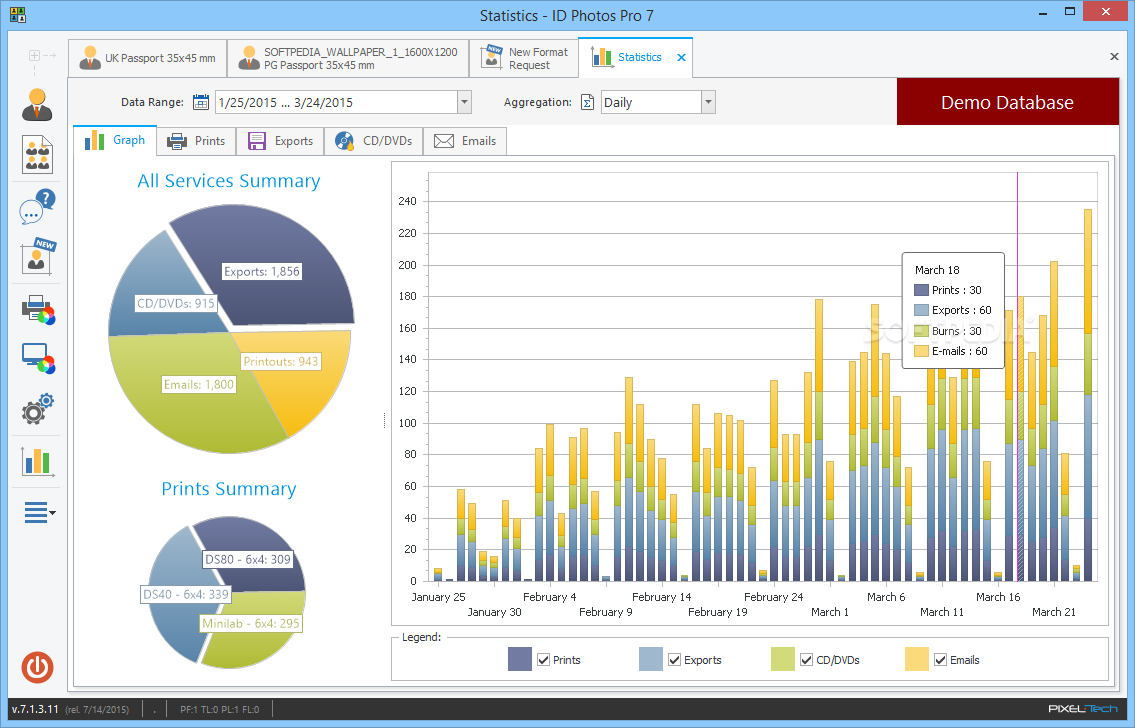Open the help chat bubble icon

[37, 206]
